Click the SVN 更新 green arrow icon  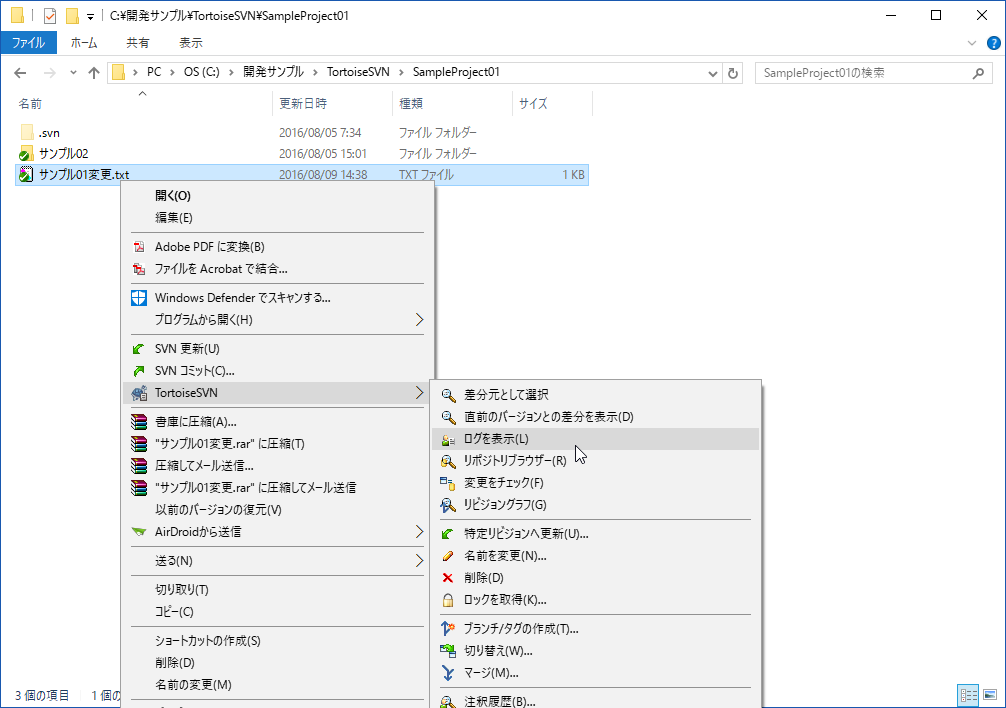[139, 349]
